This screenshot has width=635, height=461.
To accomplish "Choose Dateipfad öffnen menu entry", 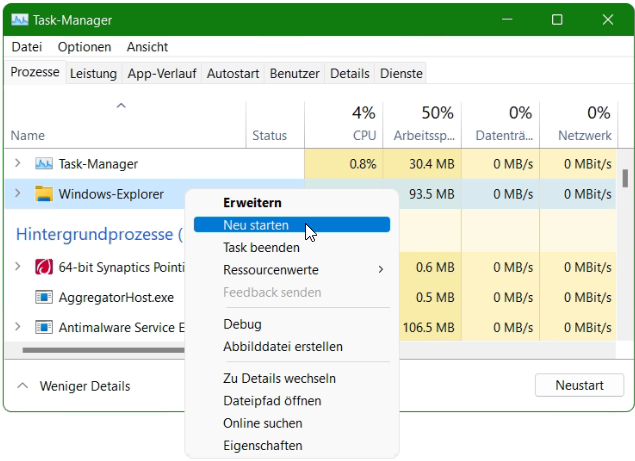I will coord(292,401).
